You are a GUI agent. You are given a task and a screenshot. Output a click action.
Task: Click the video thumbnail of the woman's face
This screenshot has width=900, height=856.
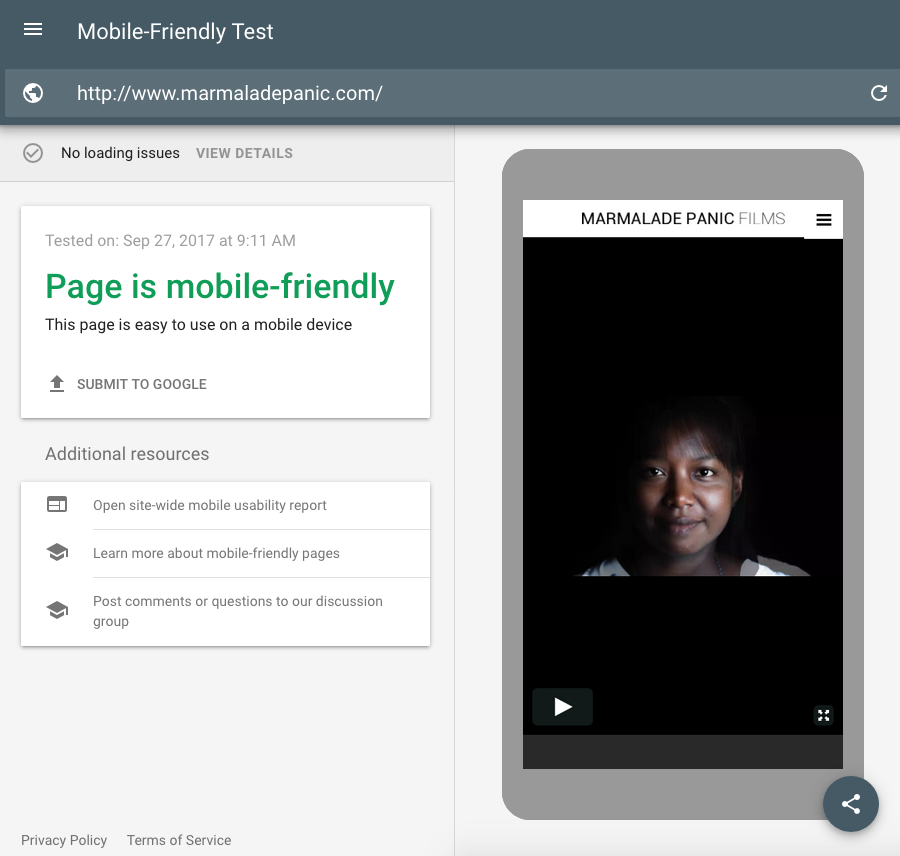point(683,486)
